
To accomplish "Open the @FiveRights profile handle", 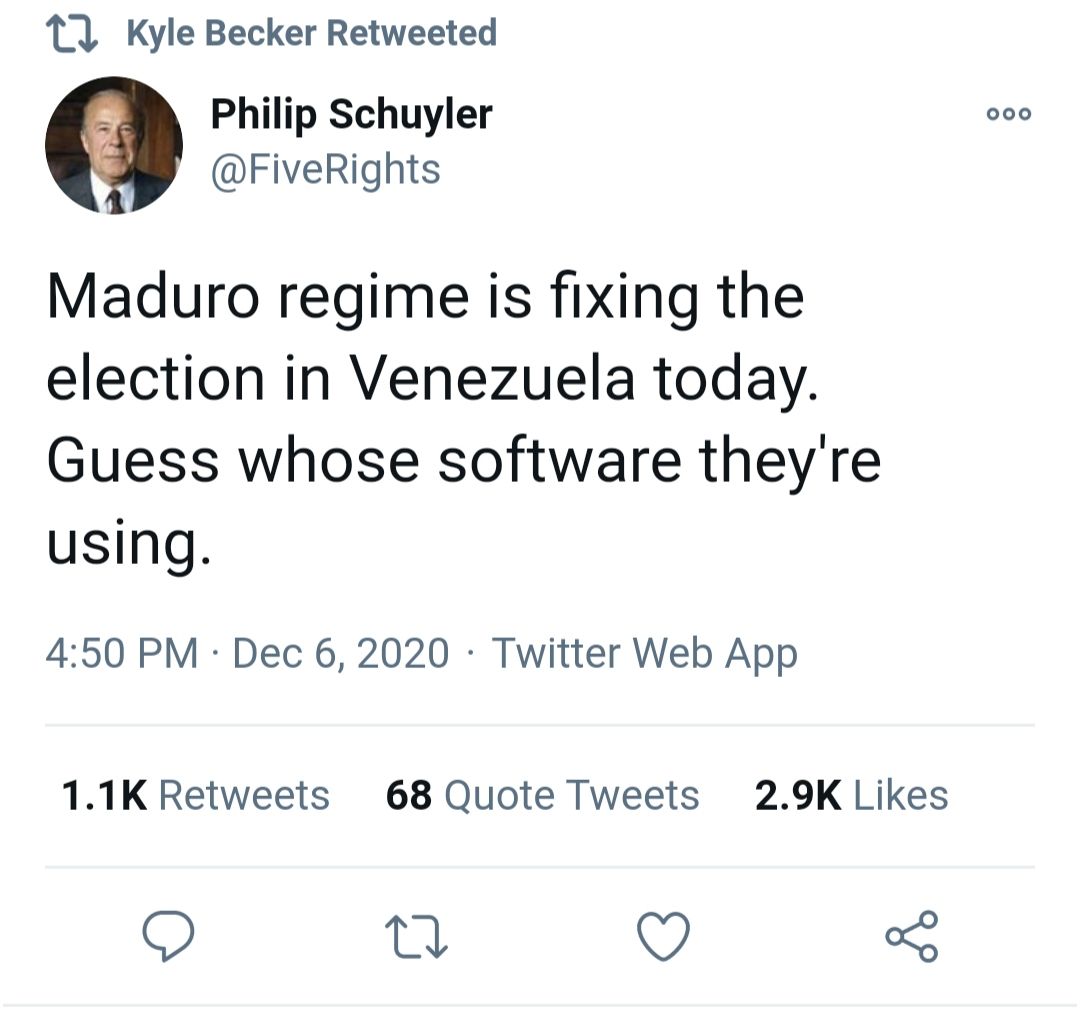I will (x=324, y=169).
